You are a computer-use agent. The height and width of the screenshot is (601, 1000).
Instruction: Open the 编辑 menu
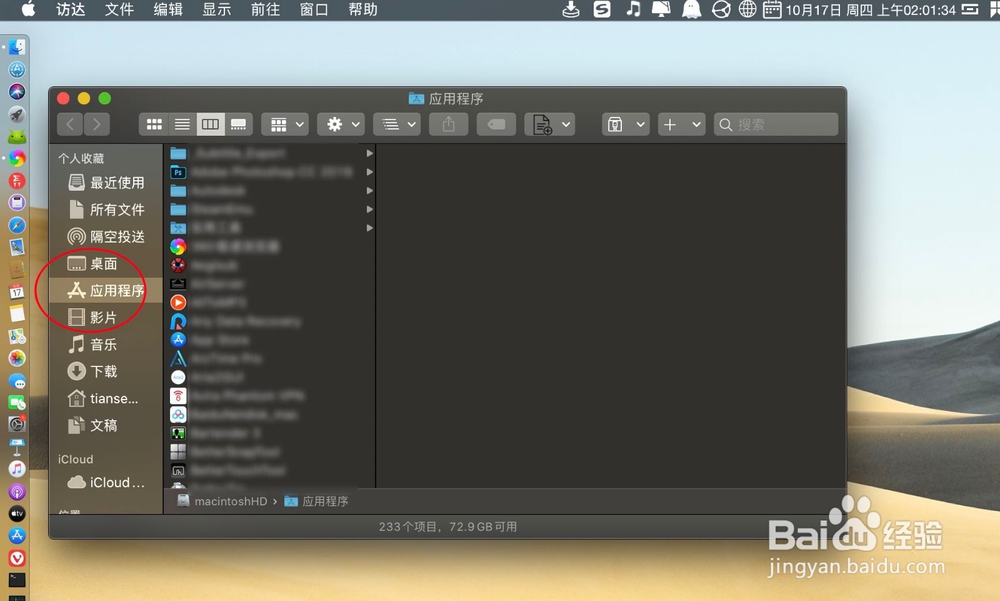[x=168, y=10]
